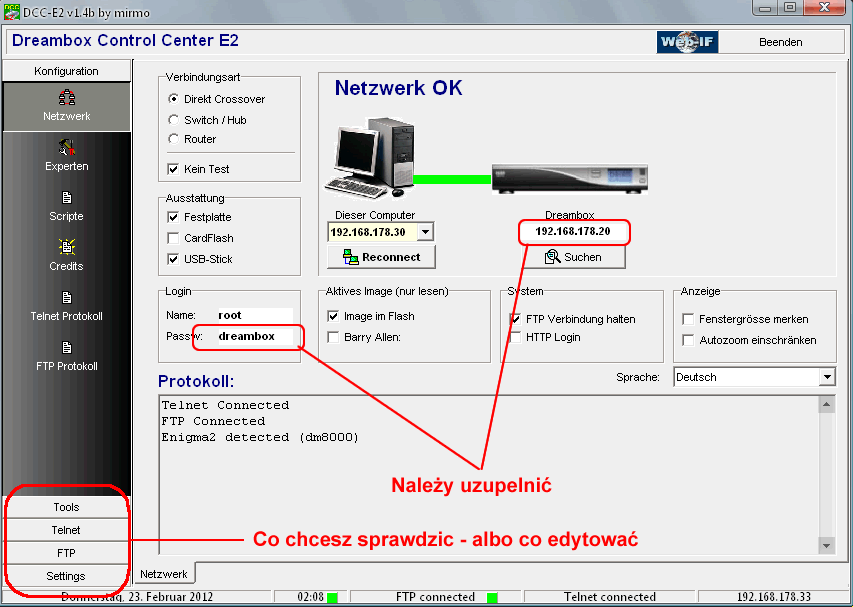Enable the CardFlash checkbox

[x=174, y=239]
